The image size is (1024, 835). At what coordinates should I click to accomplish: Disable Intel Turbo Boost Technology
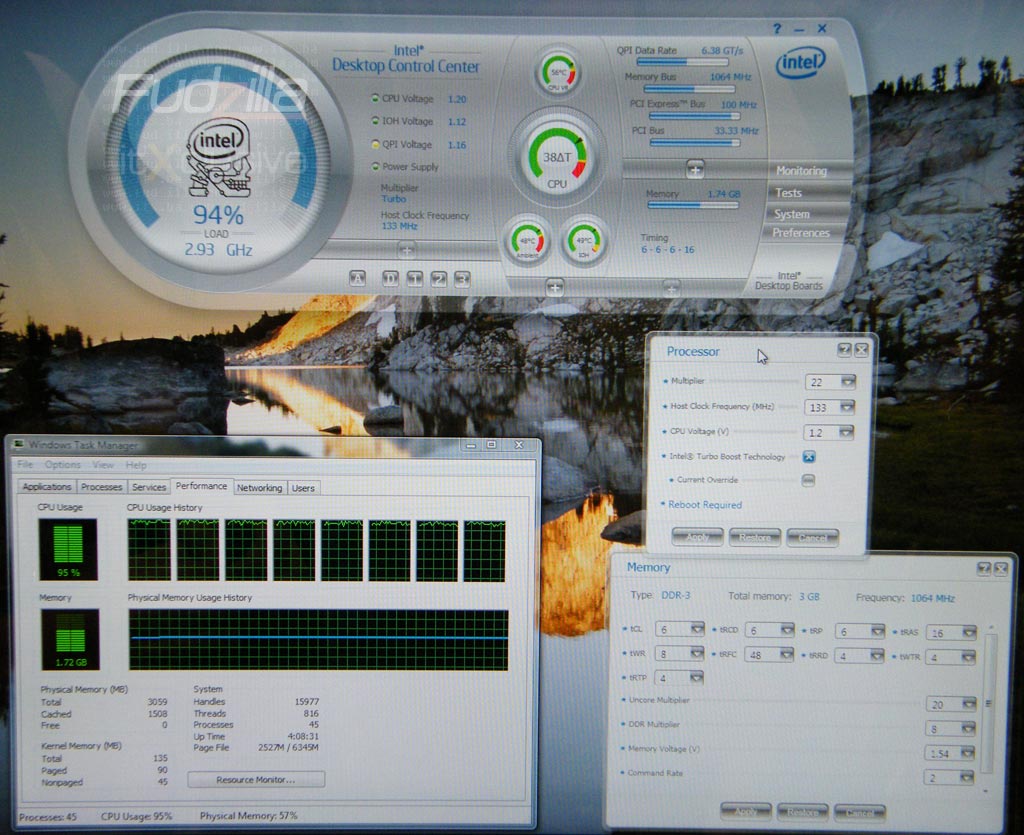(808, 455)
